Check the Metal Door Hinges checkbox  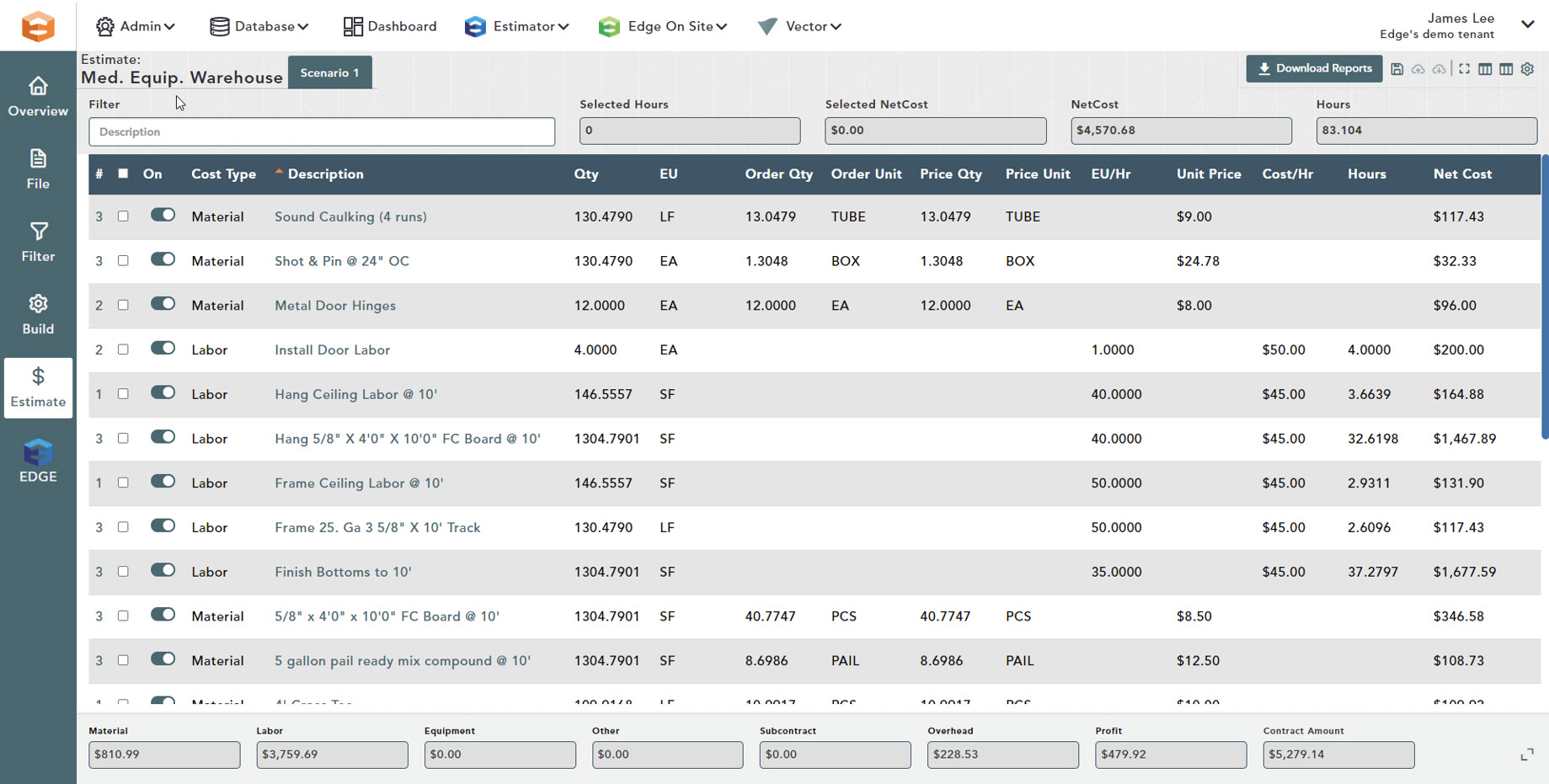click(x=124, y=304)
